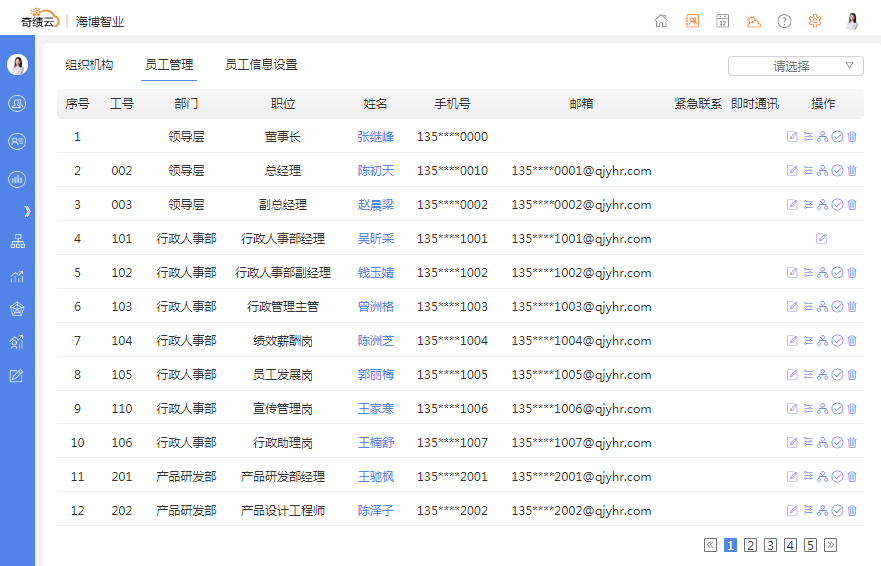Open the edit note sidebar icon

[17, 375]
